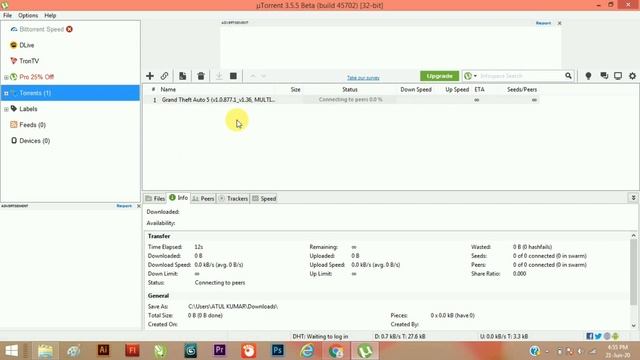
Task: Sort by Seeds/Peers column header
Action: coord(522,89)
